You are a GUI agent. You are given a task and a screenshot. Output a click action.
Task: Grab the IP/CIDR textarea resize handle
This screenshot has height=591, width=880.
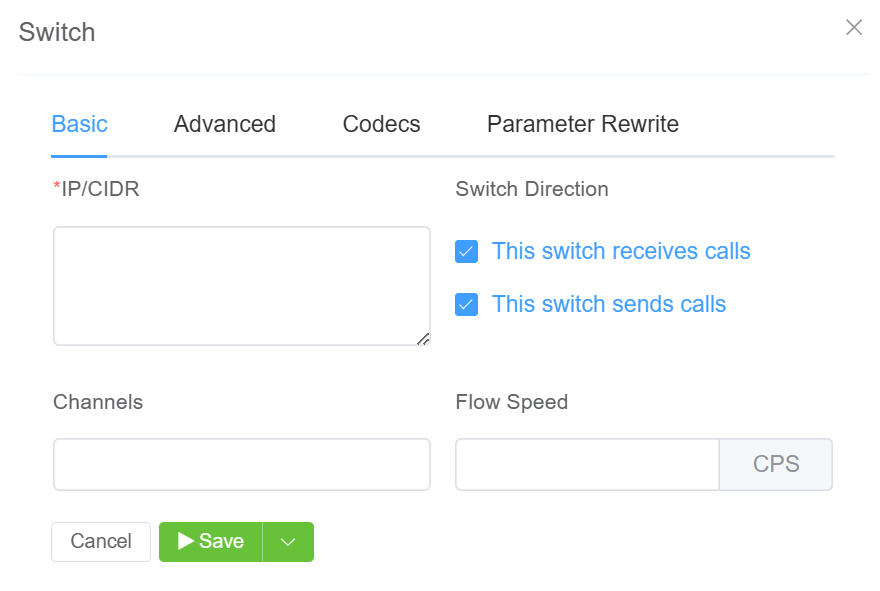click(x=423, y=339)
